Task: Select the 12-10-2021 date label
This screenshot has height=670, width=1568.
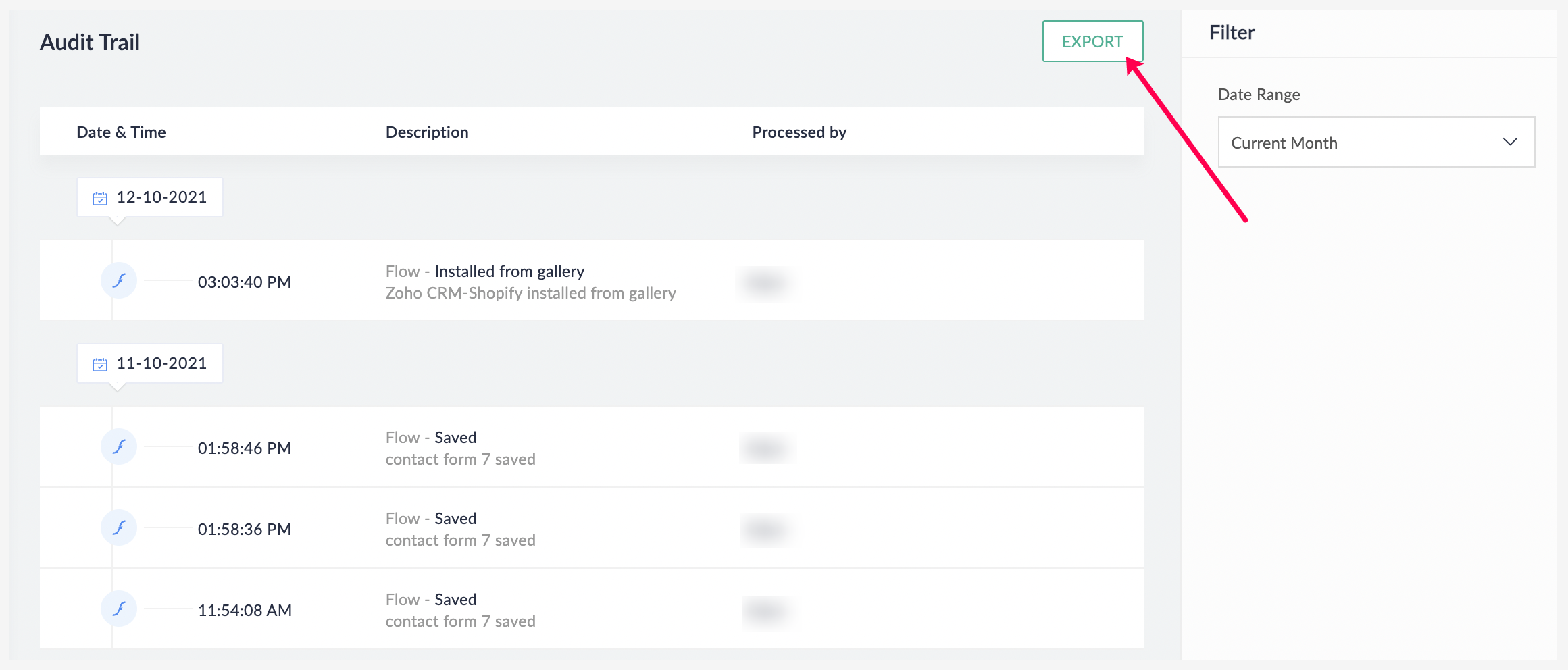Action: pos(161,197)
